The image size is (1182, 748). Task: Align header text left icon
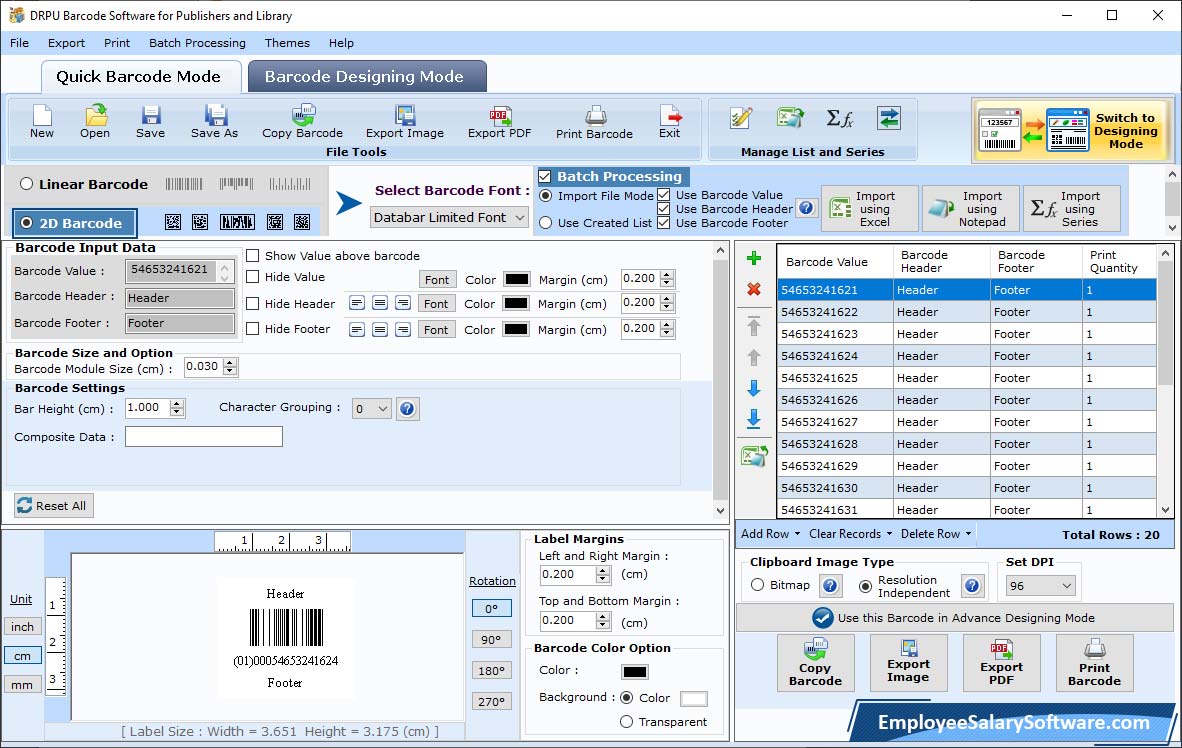(357, 303)
